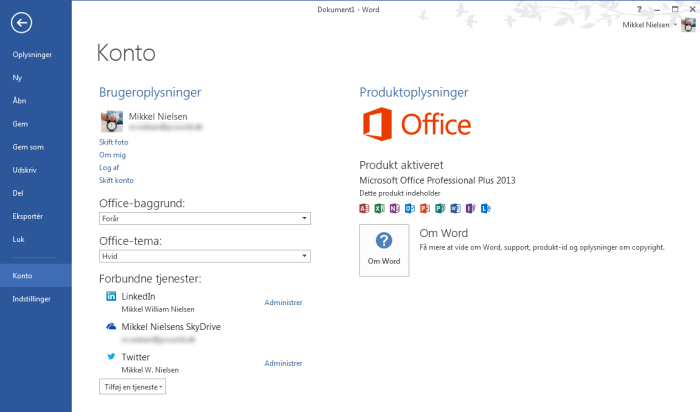The width and height of the screenshot is (700, 412).
Task: Click the Skift konto link
Action: click(116, 180)
